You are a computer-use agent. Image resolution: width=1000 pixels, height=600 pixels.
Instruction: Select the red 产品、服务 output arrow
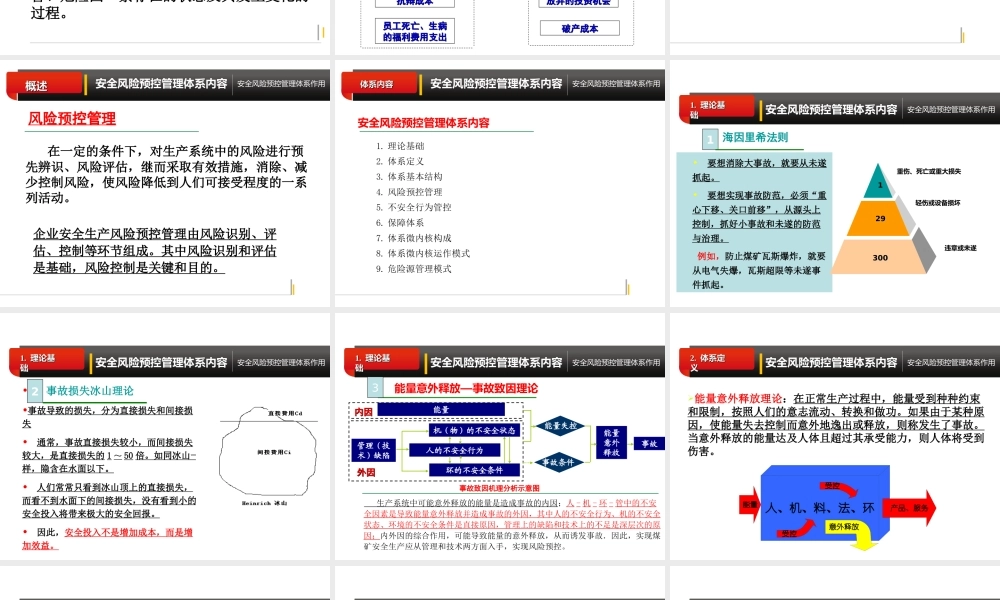coord(909,508)
